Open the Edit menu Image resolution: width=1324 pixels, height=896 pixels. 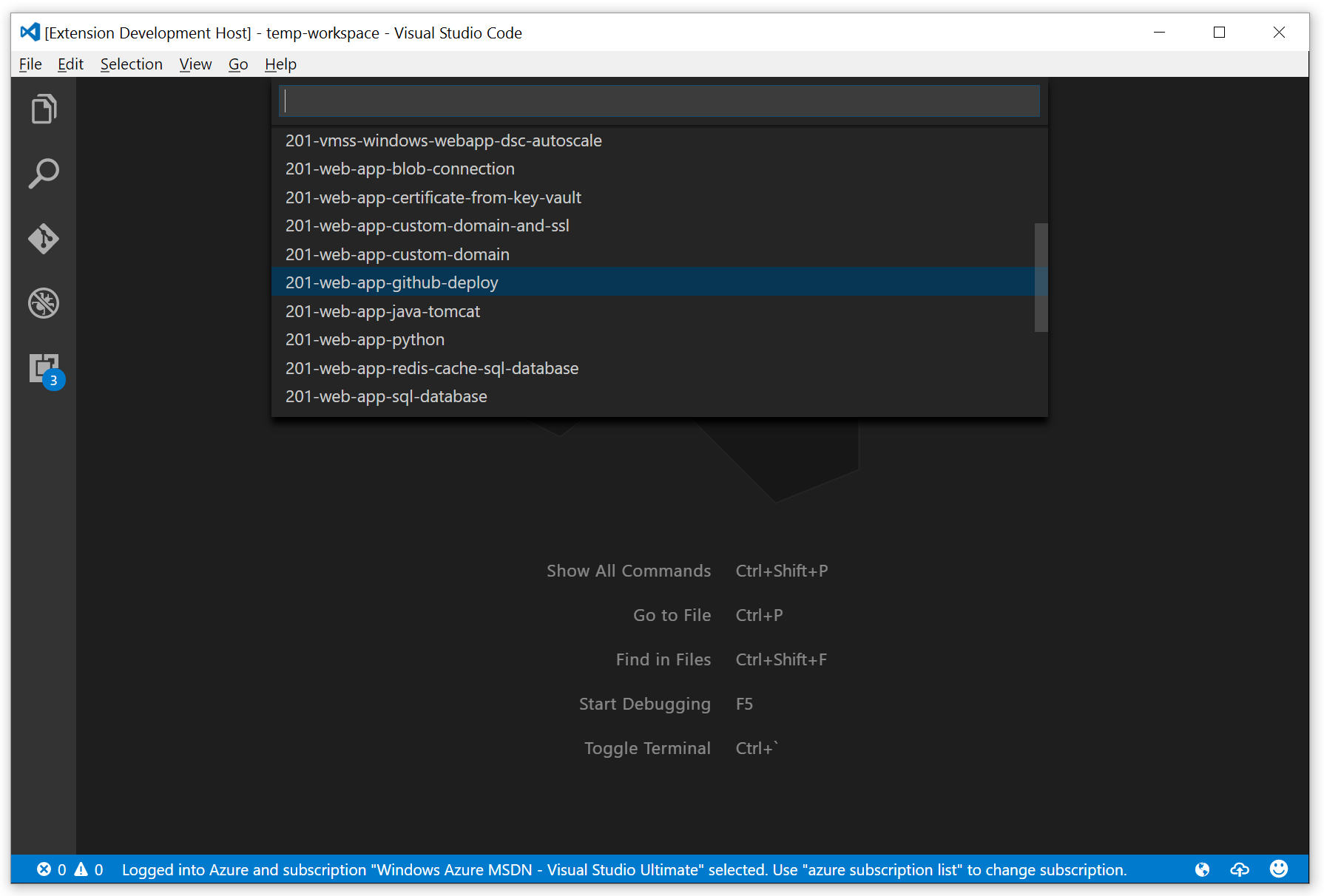(x=70, y=64)
